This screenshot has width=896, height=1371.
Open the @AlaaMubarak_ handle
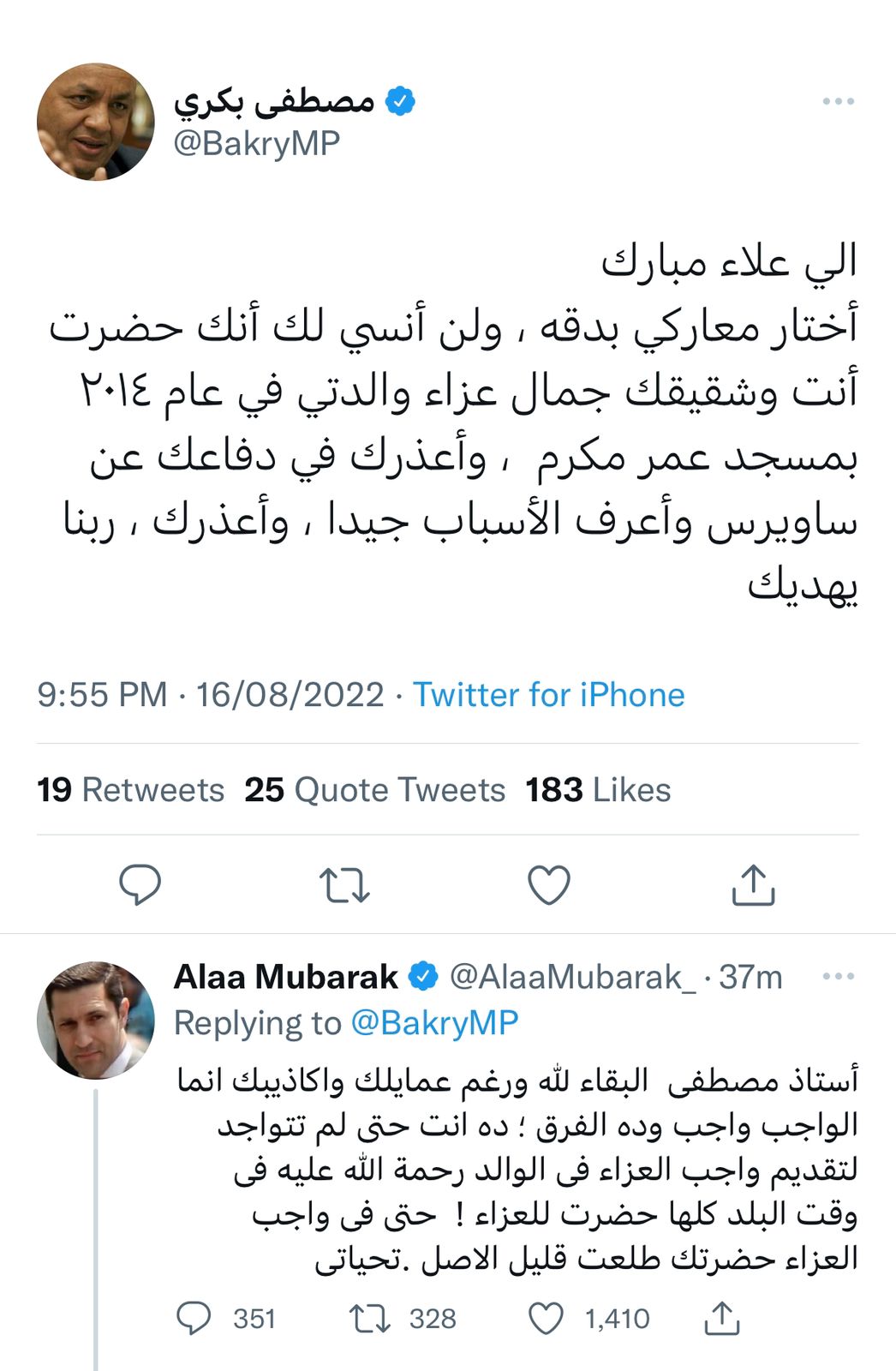tap(572, 977)
